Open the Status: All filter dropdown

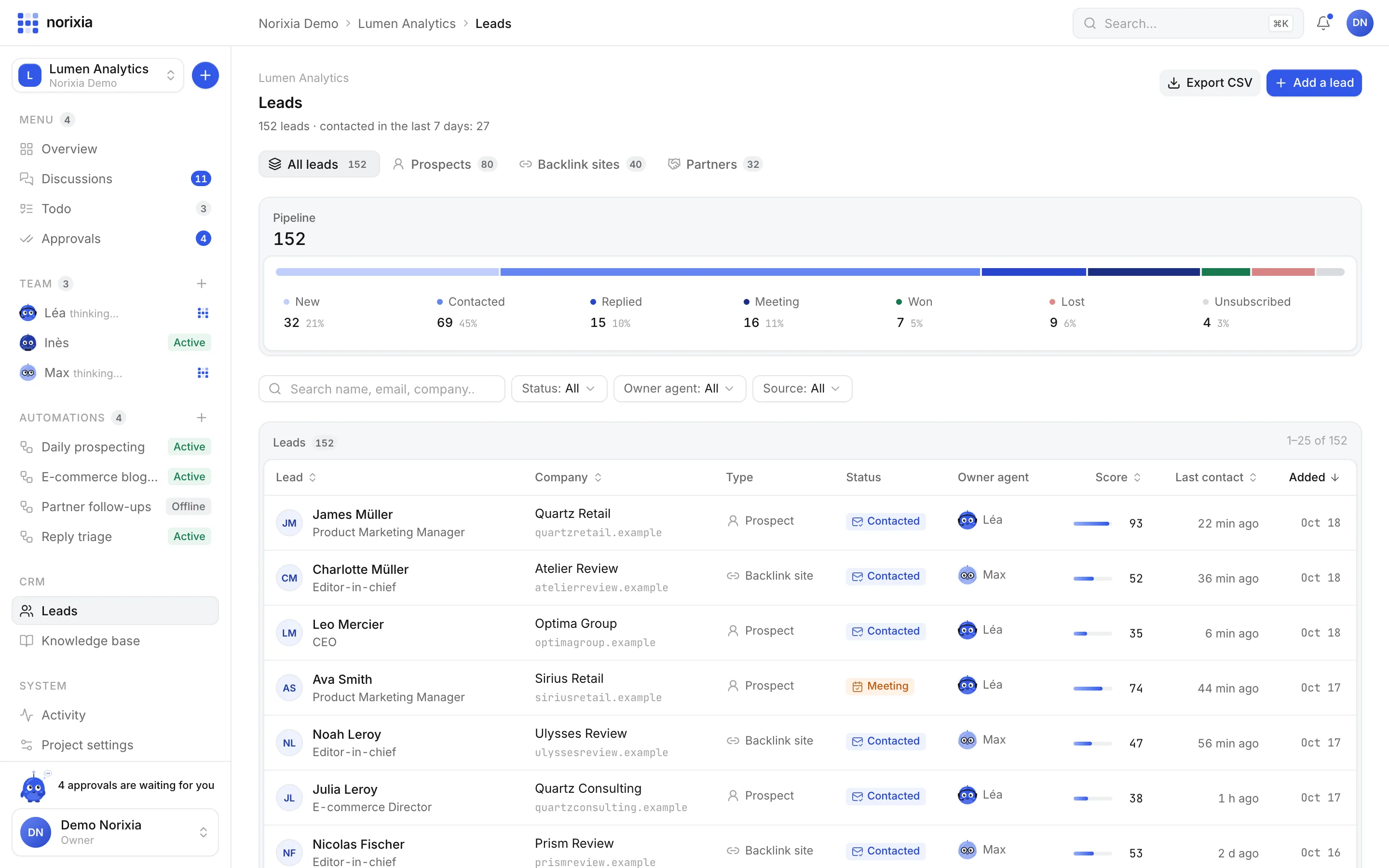[559, 389]
